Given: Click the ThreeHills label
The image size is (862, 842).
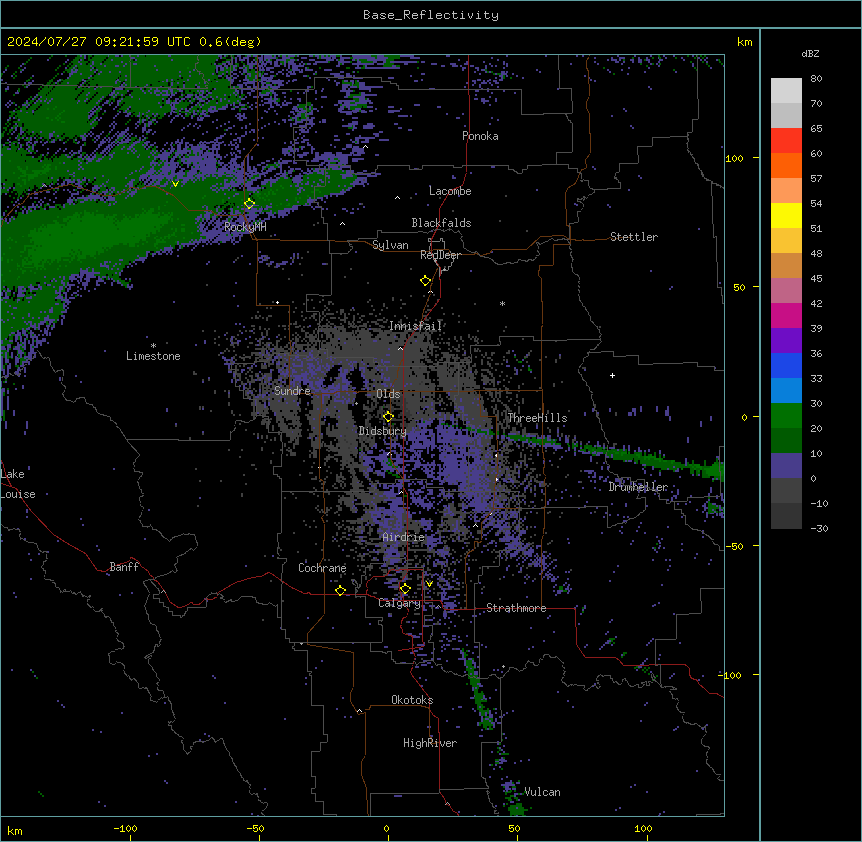Looking at the screenshot, I should click(537, 418).
